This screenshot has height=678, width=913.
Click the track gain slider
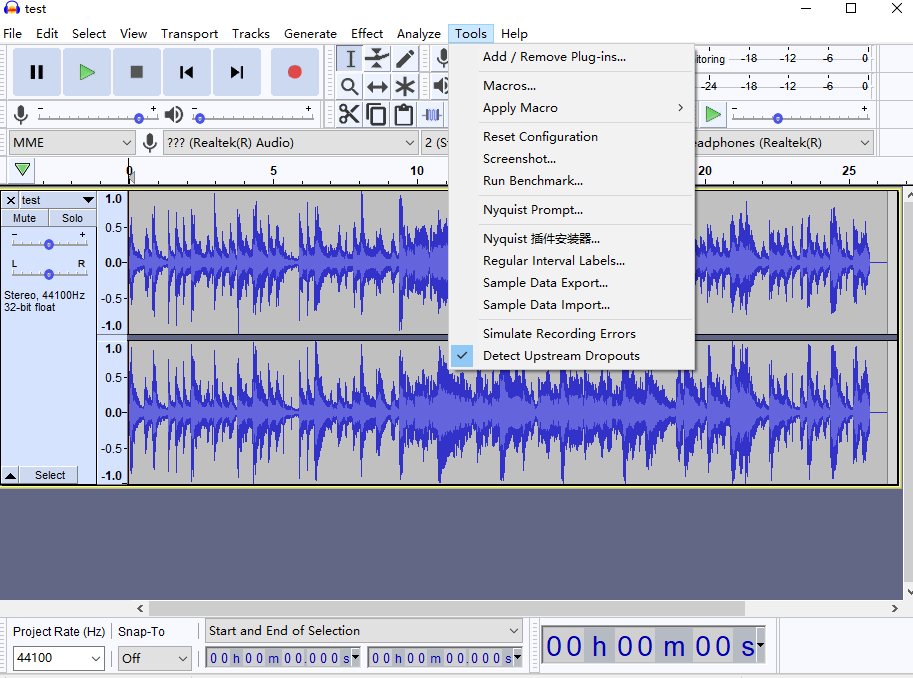48,242
